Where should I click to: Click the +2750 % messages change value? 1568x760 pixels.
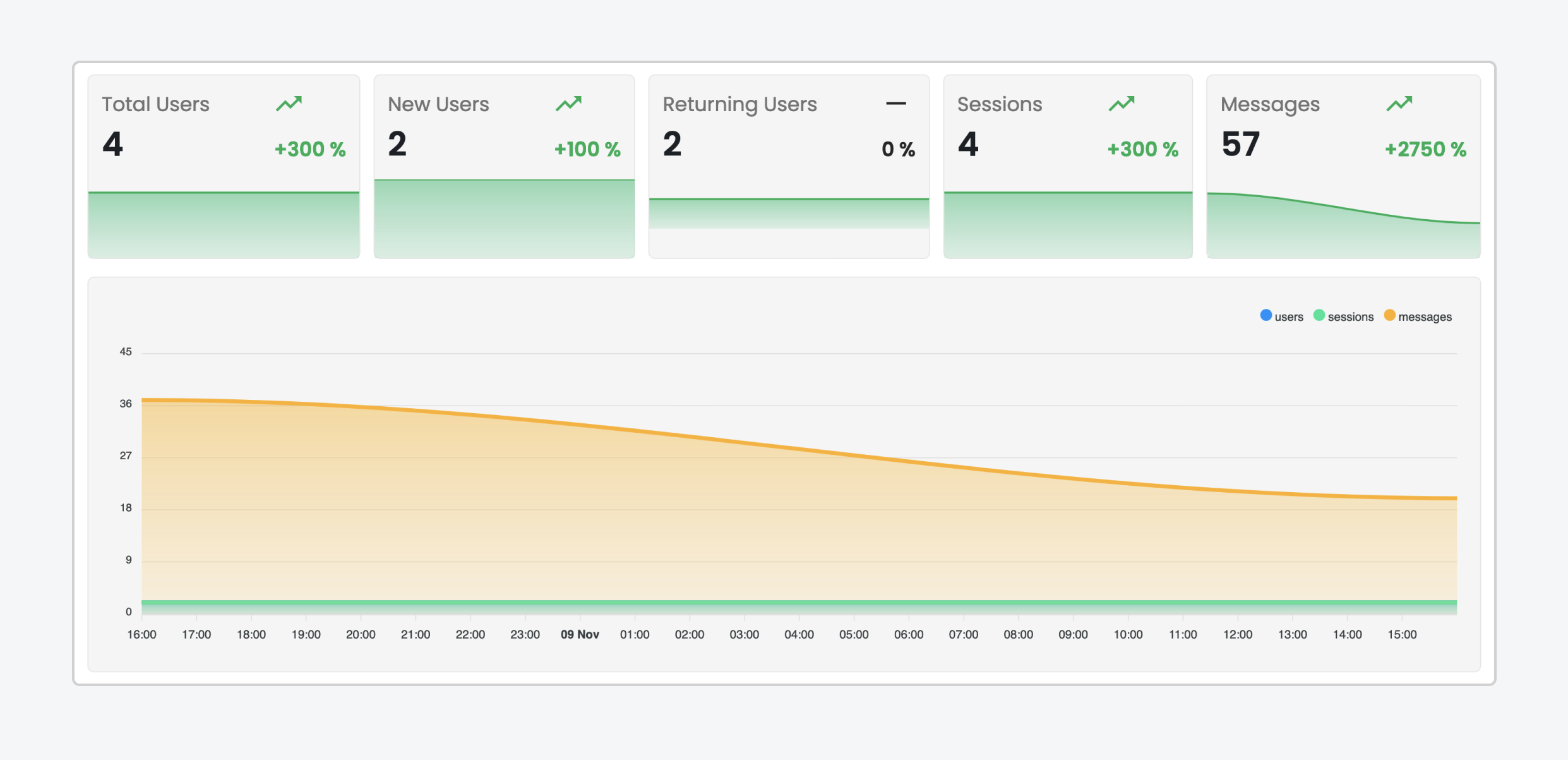point(1425,149)
